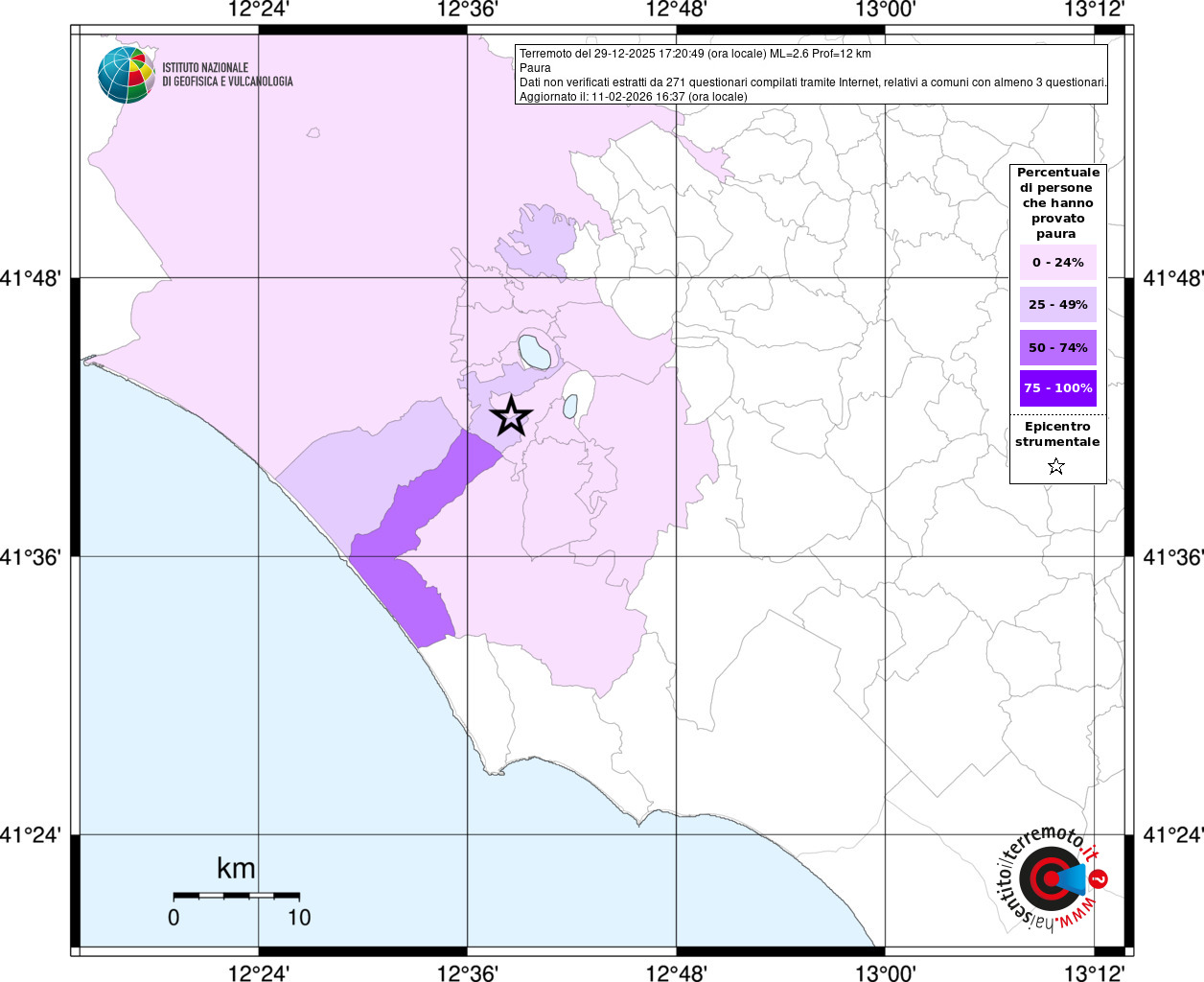Click the star symbol in the legend
The height and width of the screenshot is (982, 1204).
tap(1056, 466)
